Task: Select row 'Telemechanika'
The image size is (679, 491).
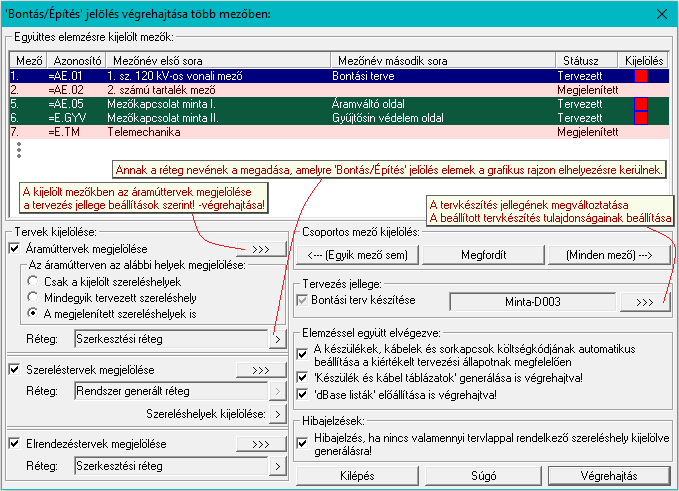Action: [340, 132]
